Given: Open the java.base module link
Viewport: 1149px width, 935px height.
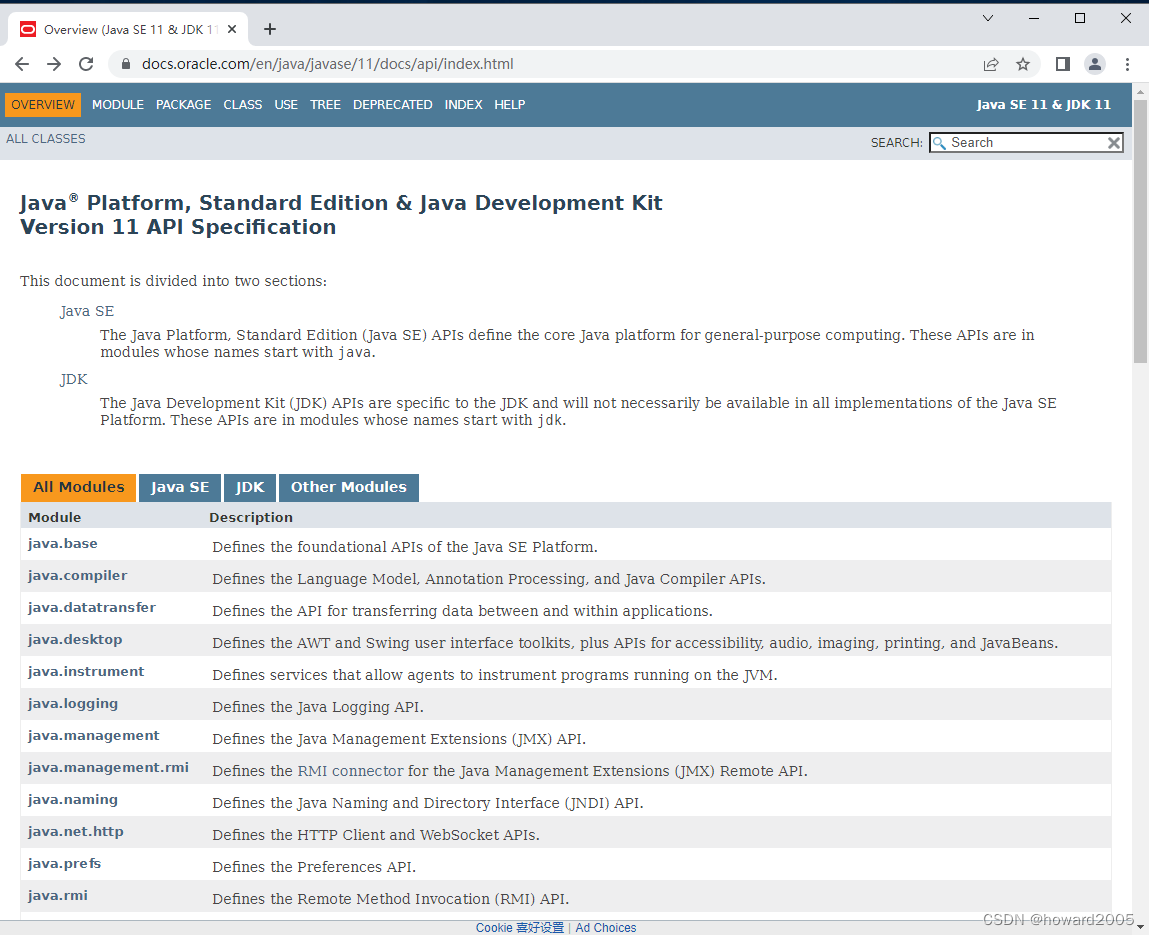Looking at the screenshot, I should [x=62, y=544].
